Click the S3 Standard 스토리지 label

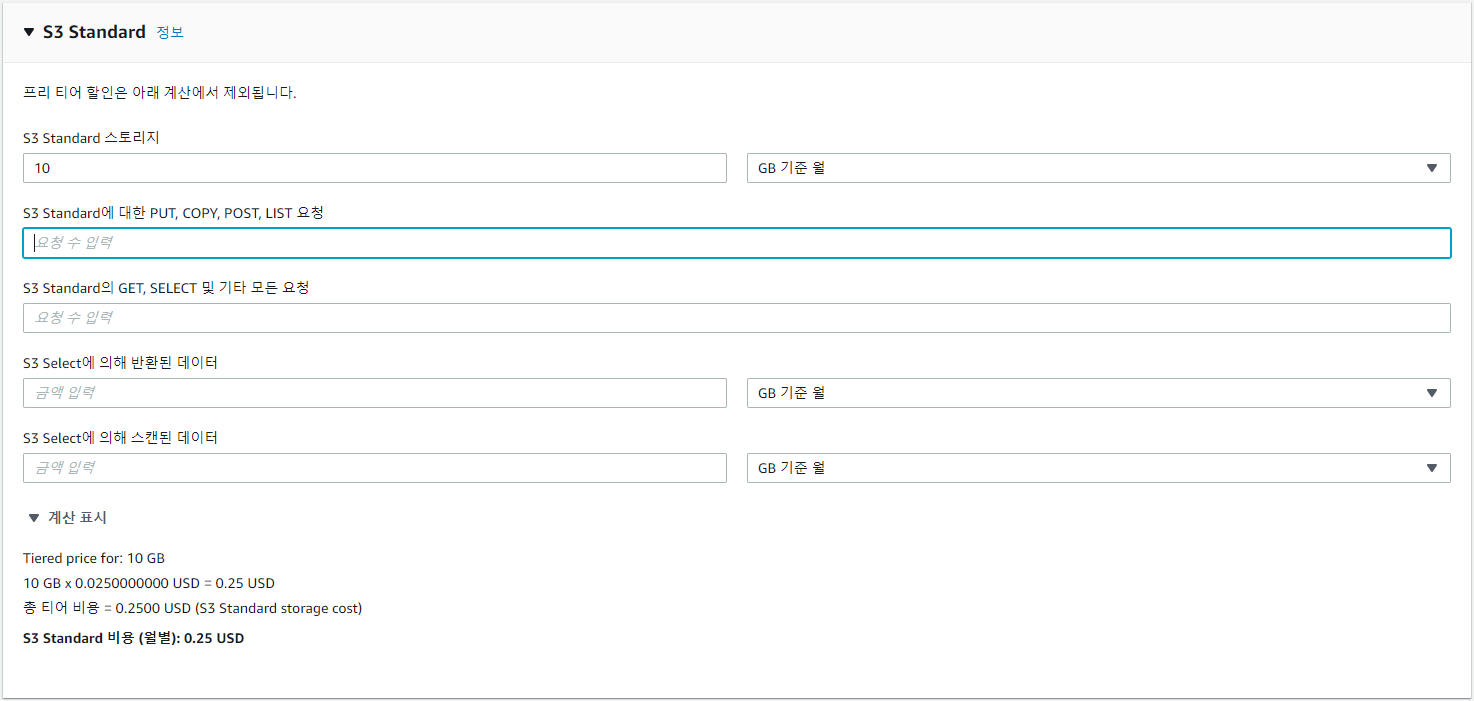91,138
